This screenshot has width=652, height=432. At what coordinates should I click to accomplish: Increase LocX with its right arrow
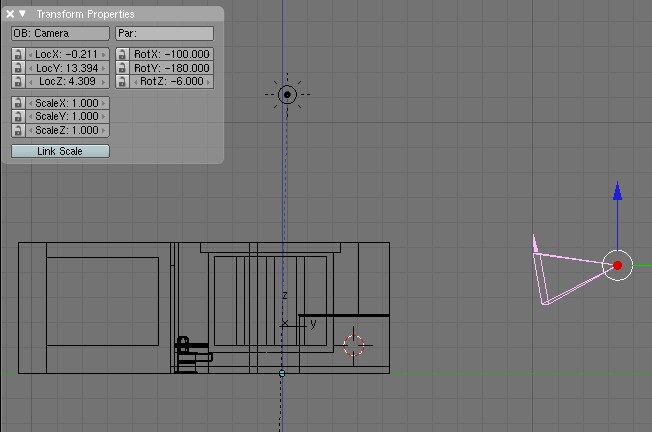click(104, 54)
